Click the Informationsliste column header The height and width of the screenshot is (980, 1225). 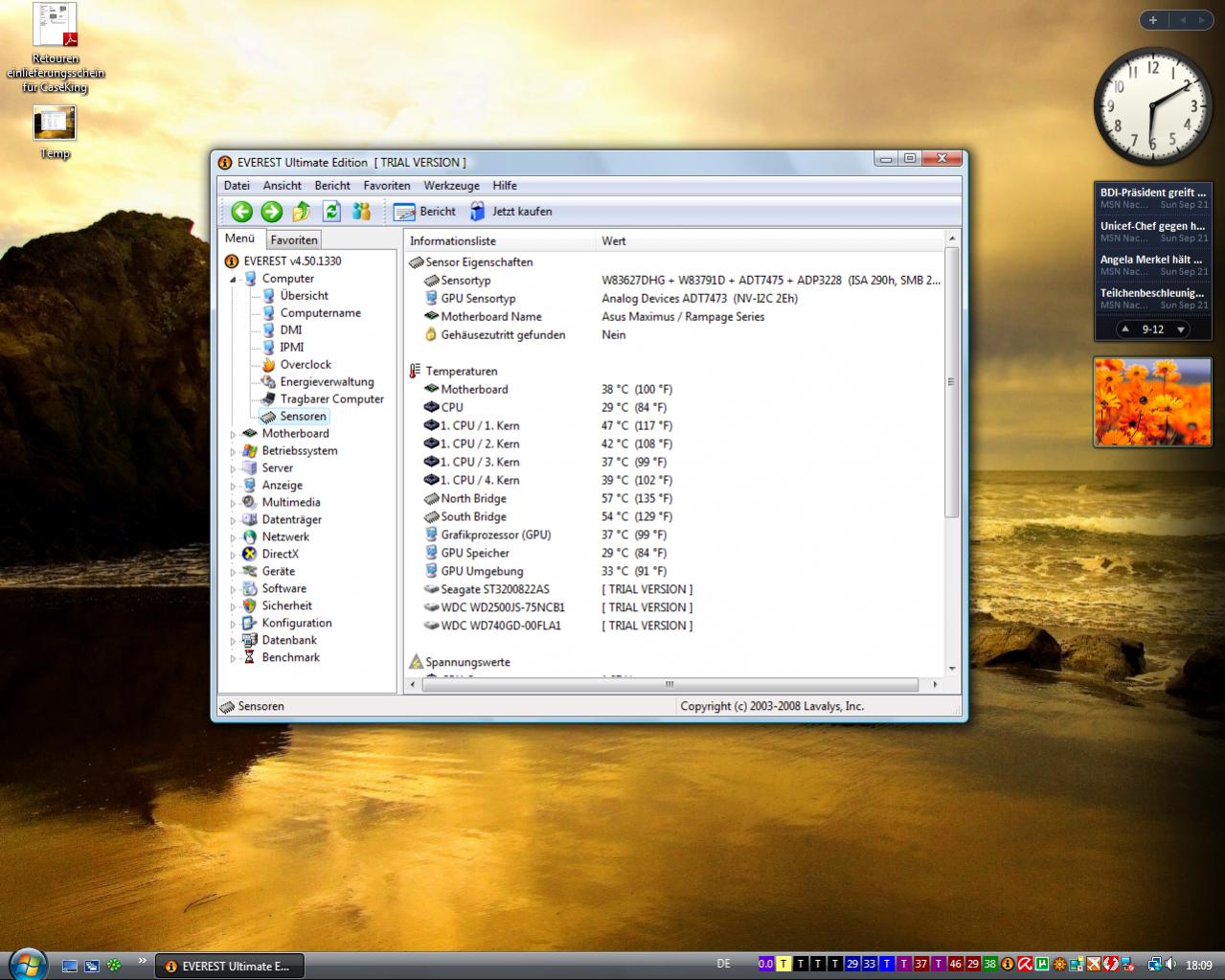pos(499,241)
